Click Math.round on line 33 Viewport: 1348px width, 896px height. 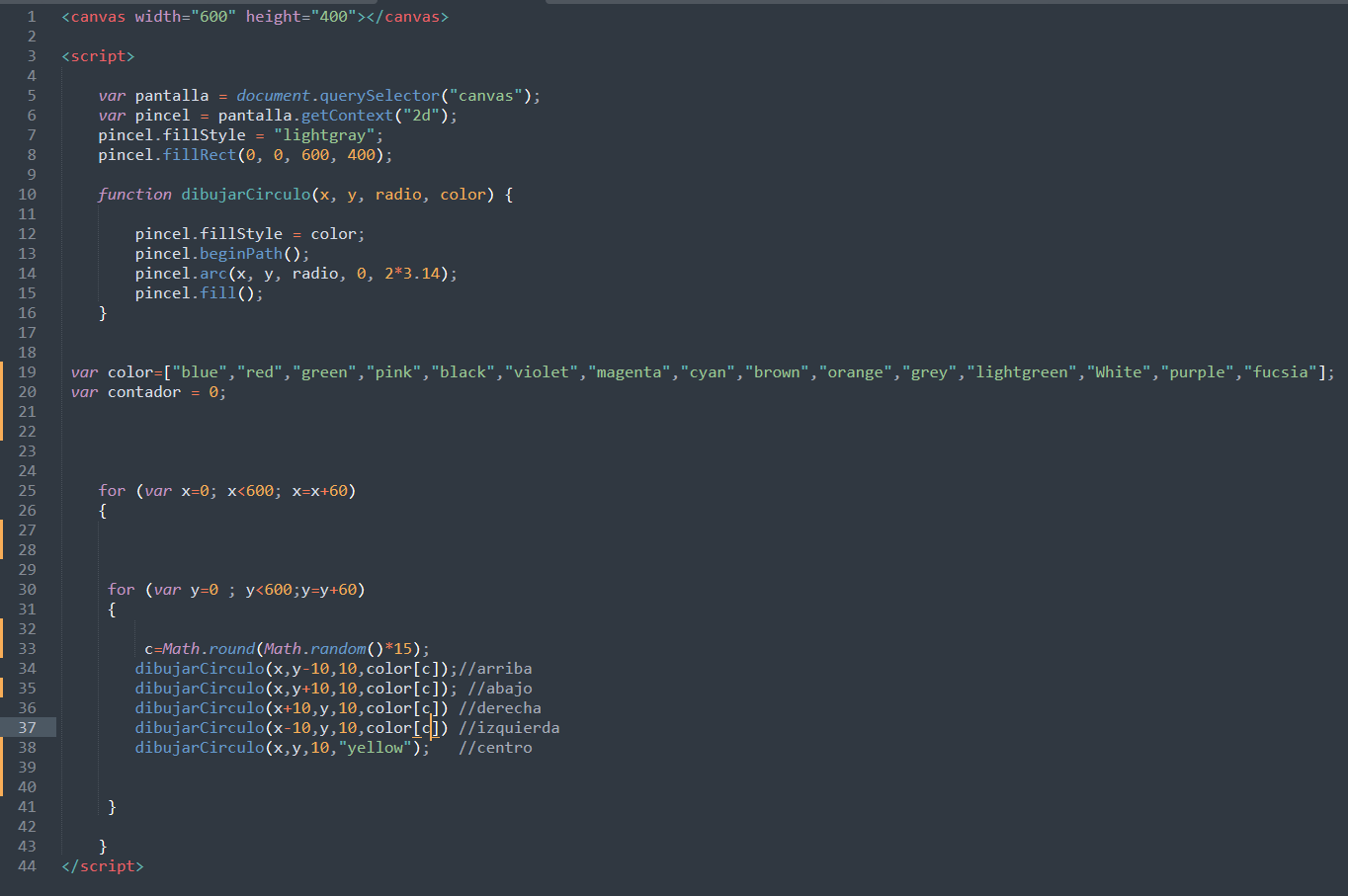pos(209,649)
